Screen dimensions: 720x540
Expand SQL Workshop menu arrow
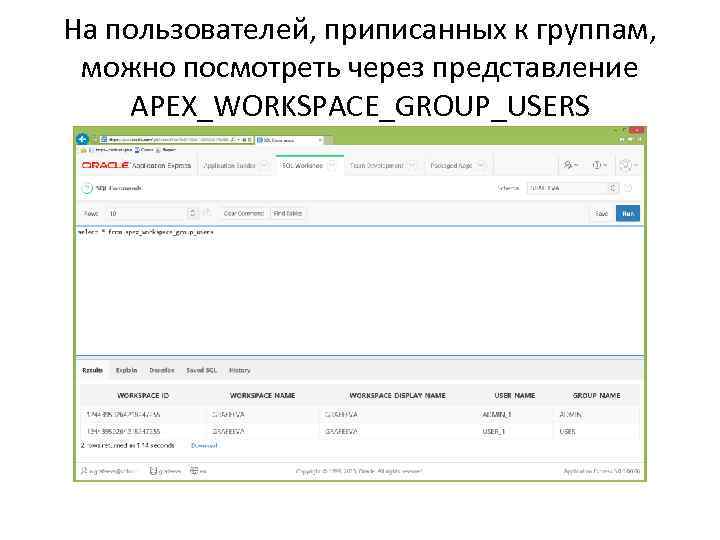point(332,165)
